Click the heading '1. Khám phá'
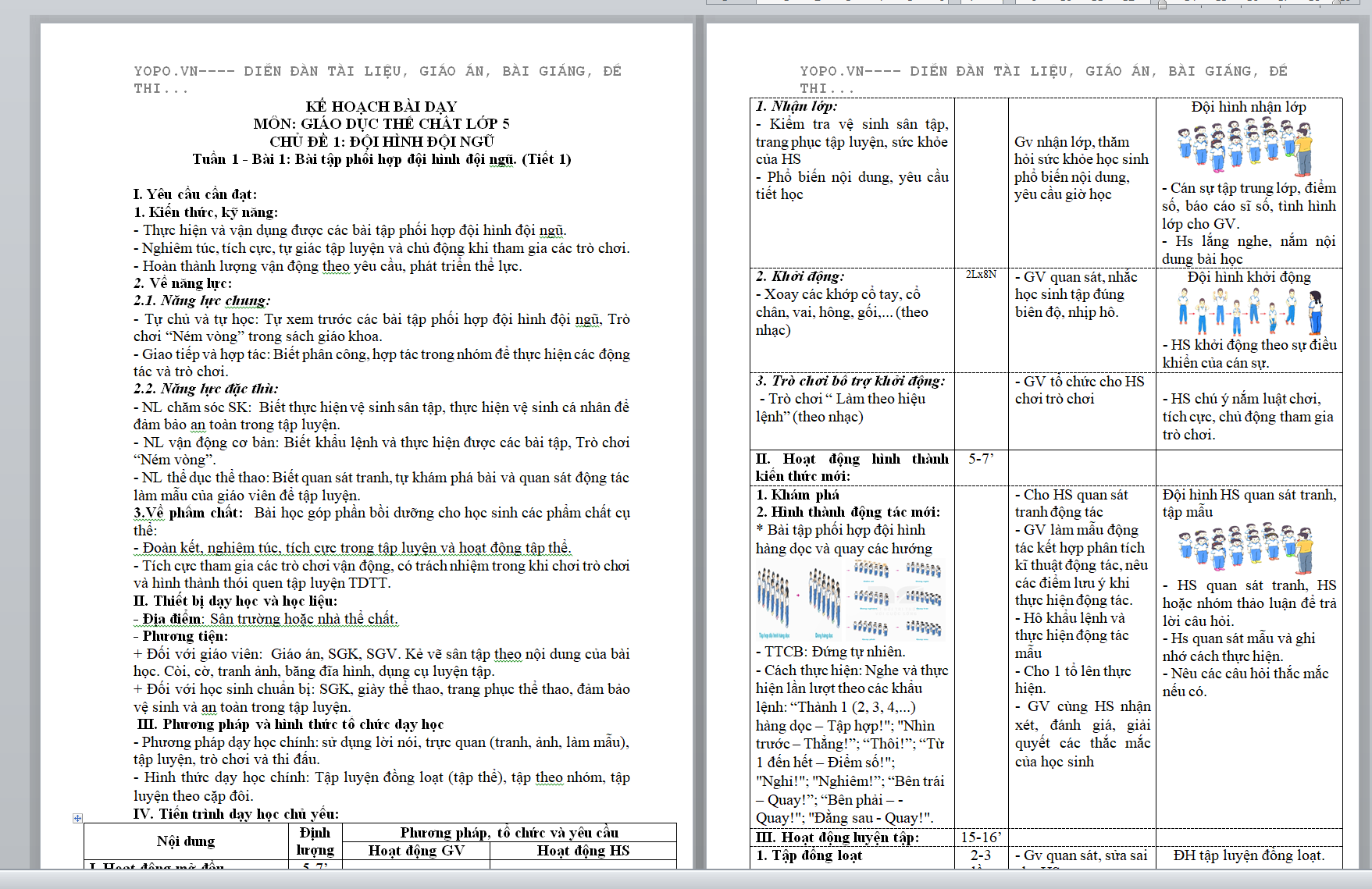 [x=797, y=495]
